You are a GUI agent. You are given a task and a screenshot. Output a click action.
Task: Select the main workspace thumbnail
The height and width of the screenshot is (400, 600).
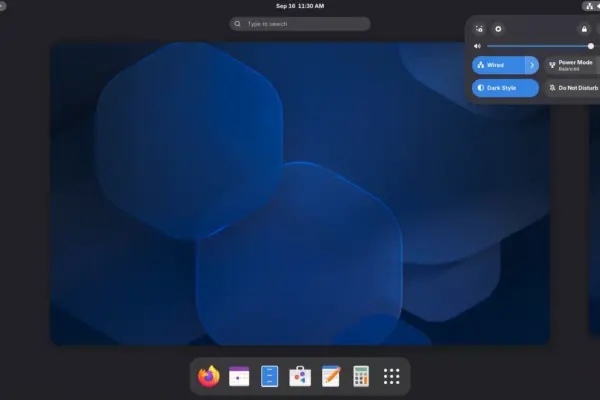[300, 194]
